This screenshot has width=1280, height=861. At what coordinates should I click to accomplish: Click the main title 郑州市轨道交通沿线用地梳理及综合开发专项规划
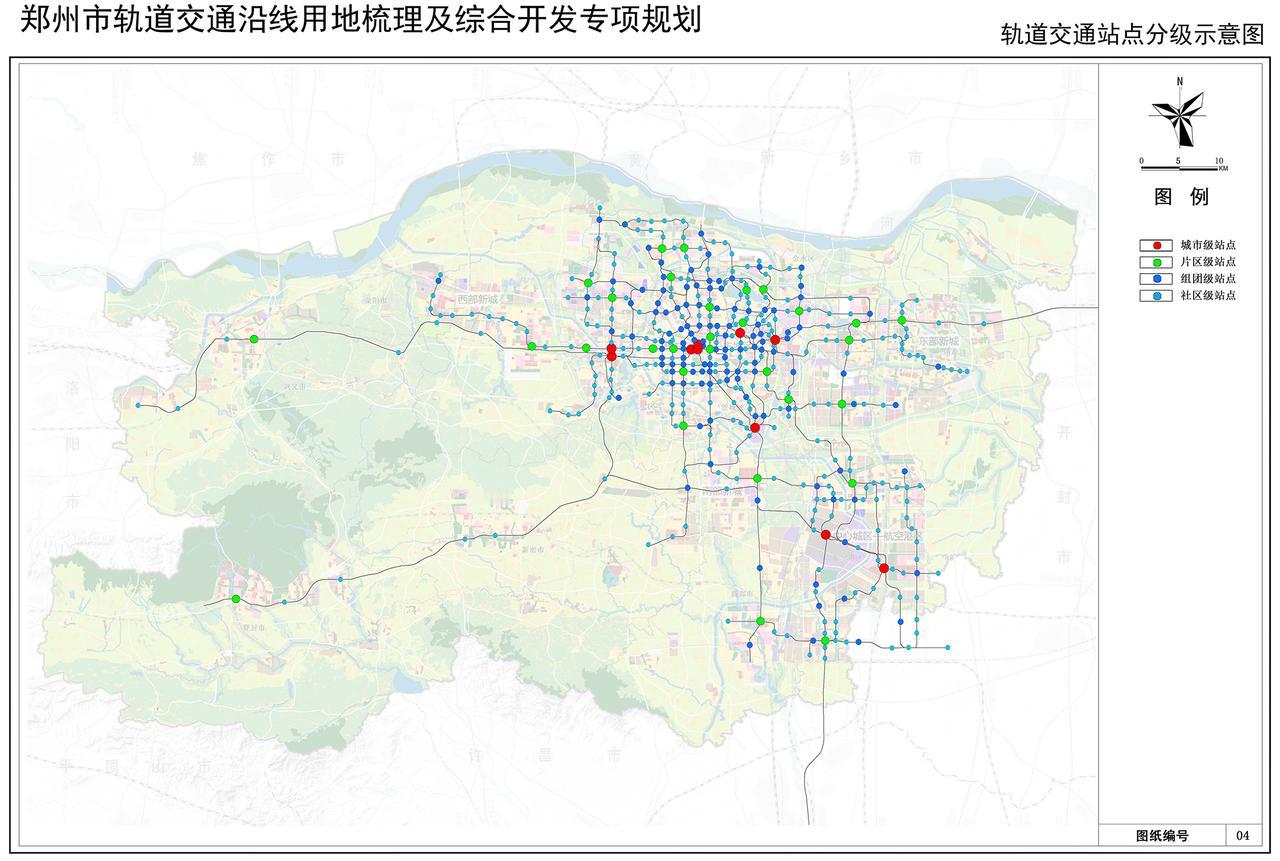tap(360, 20)
